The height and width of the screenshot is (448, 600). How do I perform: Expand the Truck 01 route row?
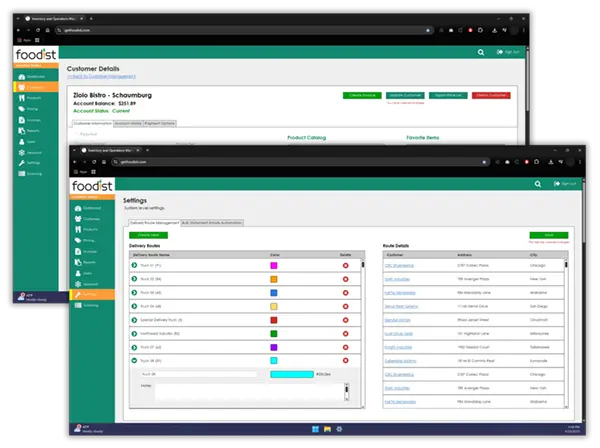tap(135, 264)
